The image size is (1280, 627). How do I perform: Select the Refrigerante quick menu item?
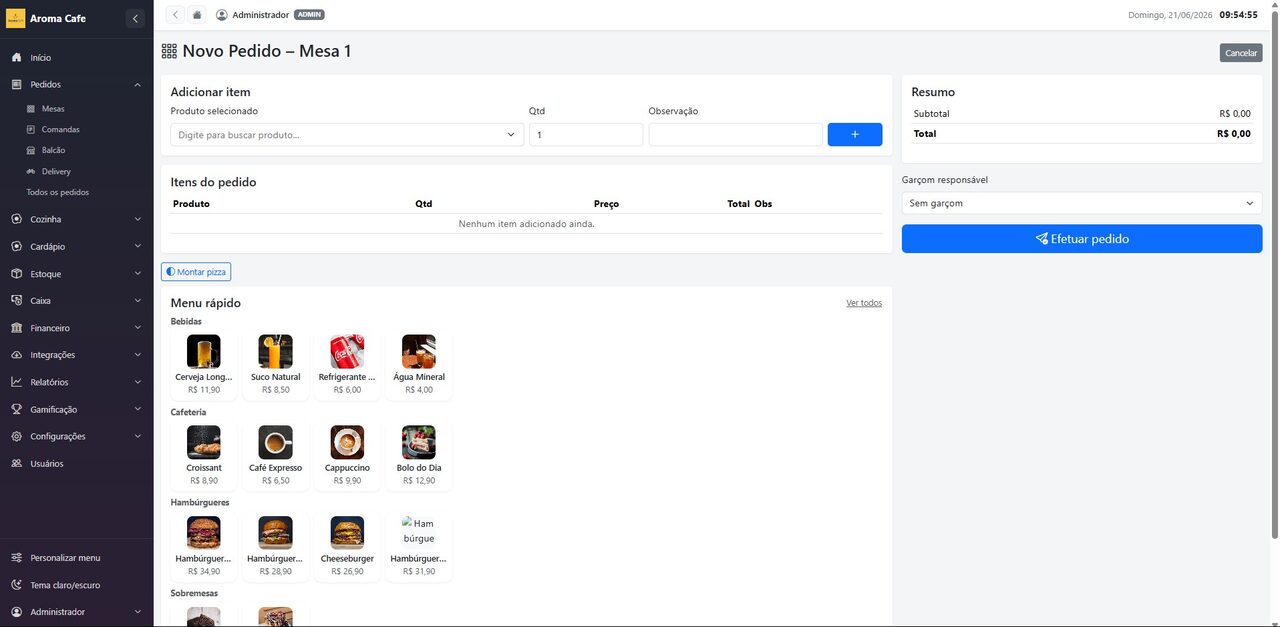(x=347, y=365)
